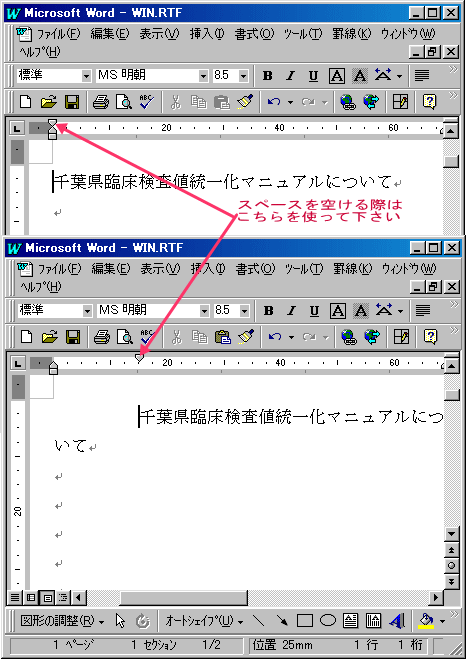Select the oval shape tool in drawing toolbar

click(x=328, y=620)
